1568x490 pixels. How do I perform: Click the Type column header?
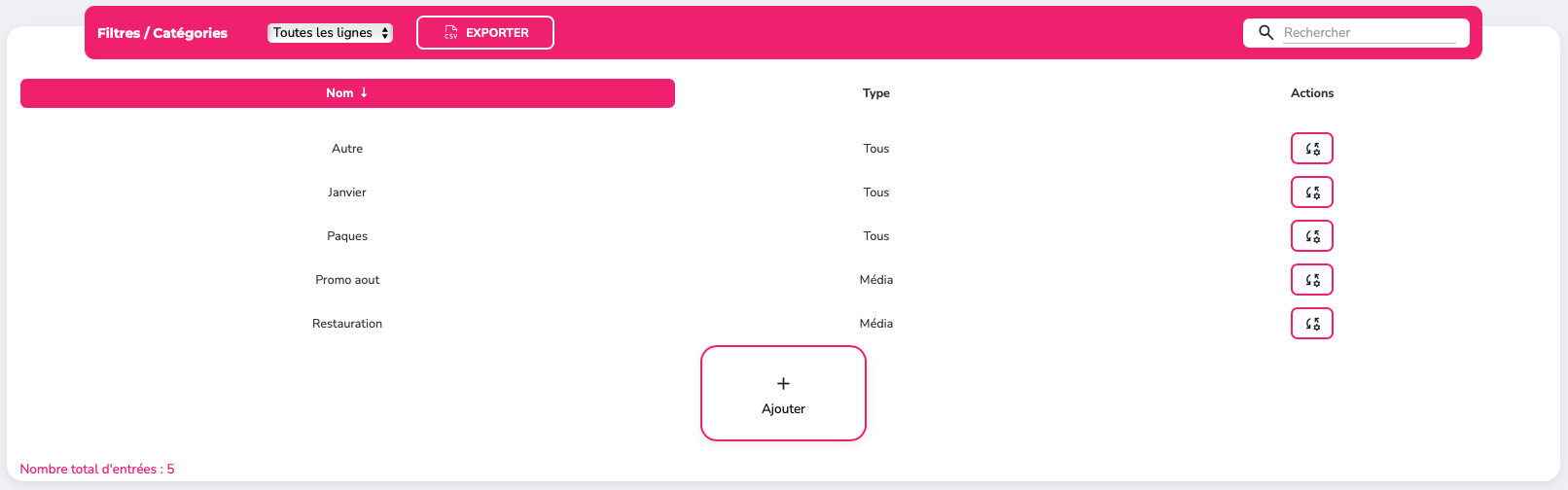point(875,93)
